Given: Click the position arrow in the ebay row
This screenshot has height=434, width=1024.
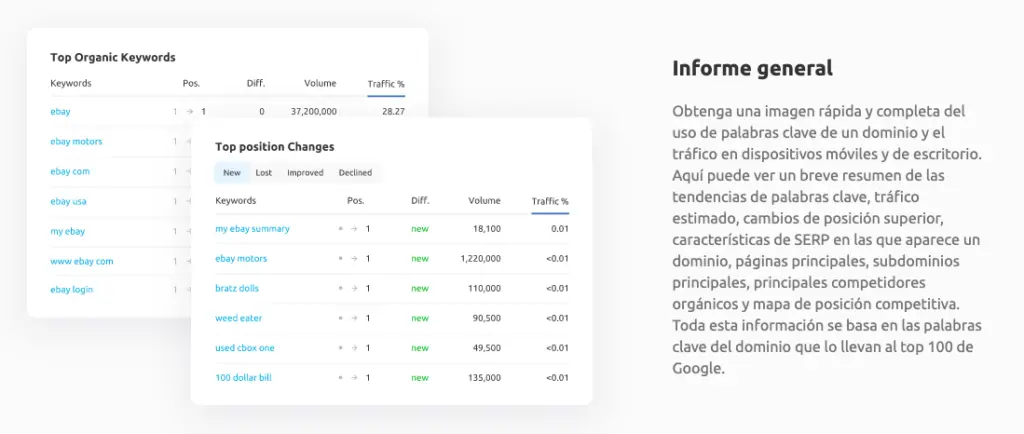Looking at the screenshot, I should (x=189, y=112).
